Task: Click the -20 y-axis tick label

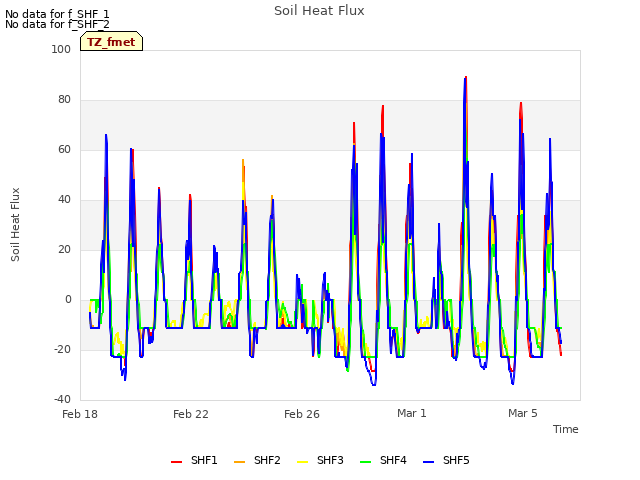Action: tap(62, 349)
